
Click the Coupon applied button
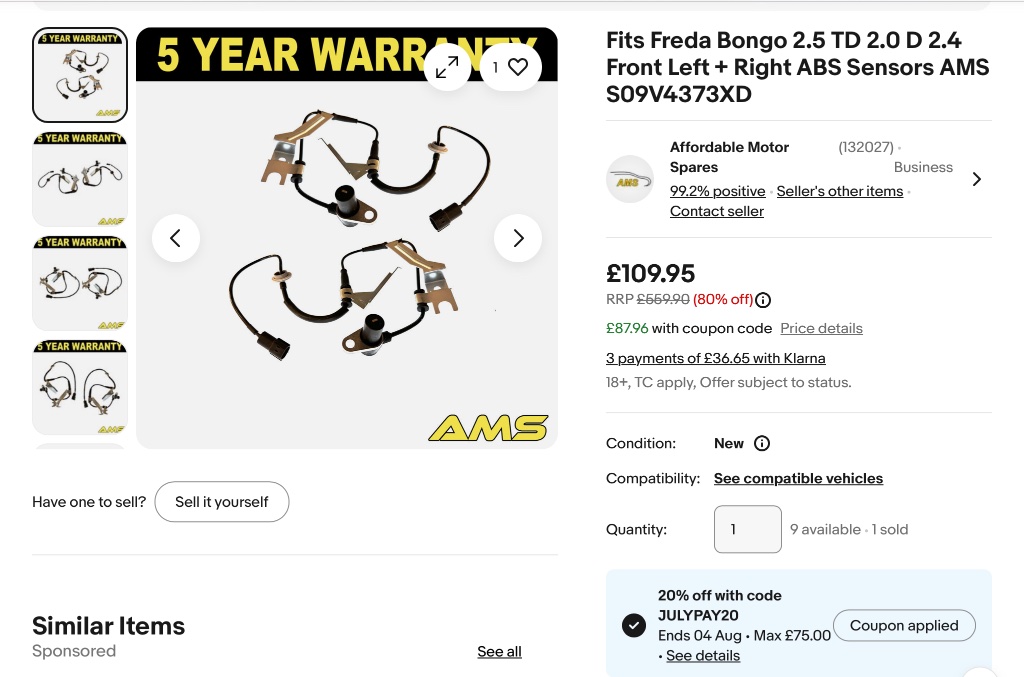[904, 626]
